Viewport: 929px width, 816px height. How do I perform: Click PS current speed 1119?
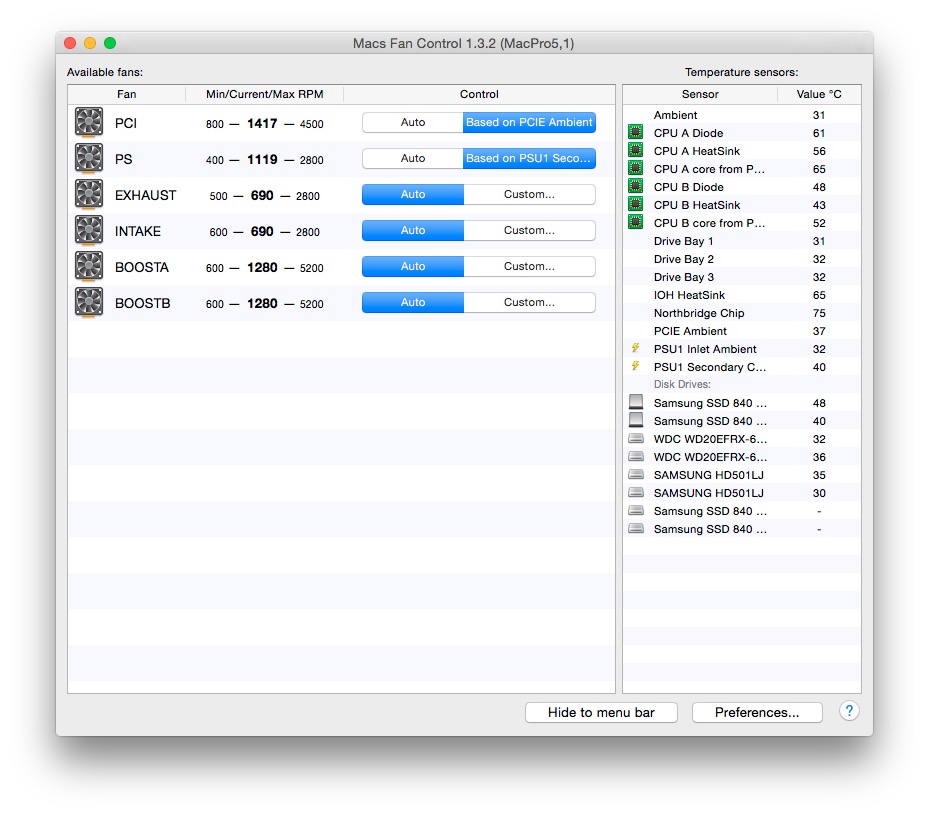262,159
